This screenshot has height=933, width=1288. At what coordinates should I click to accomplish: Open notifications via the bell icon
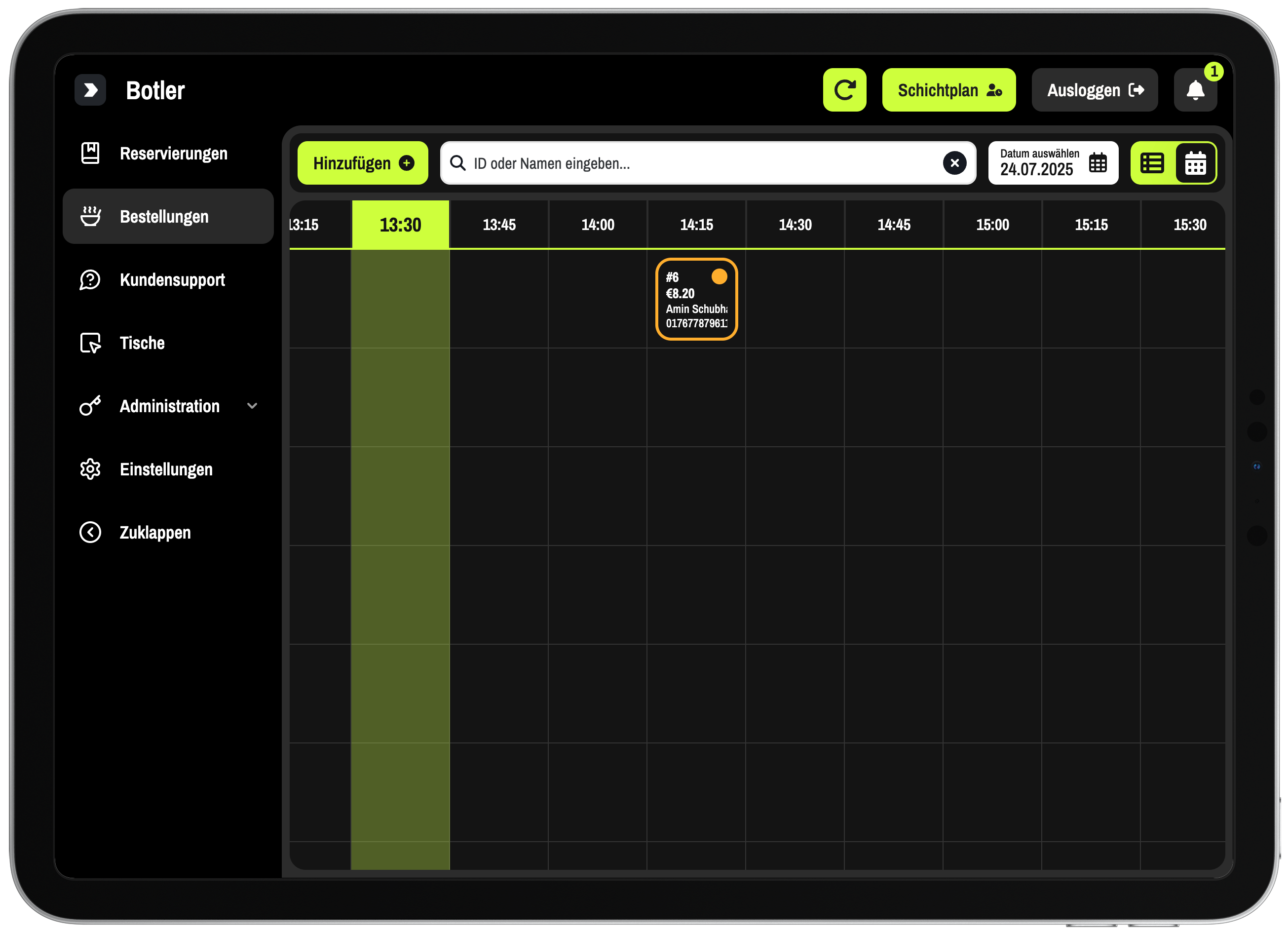click(x=1194, y=90)
